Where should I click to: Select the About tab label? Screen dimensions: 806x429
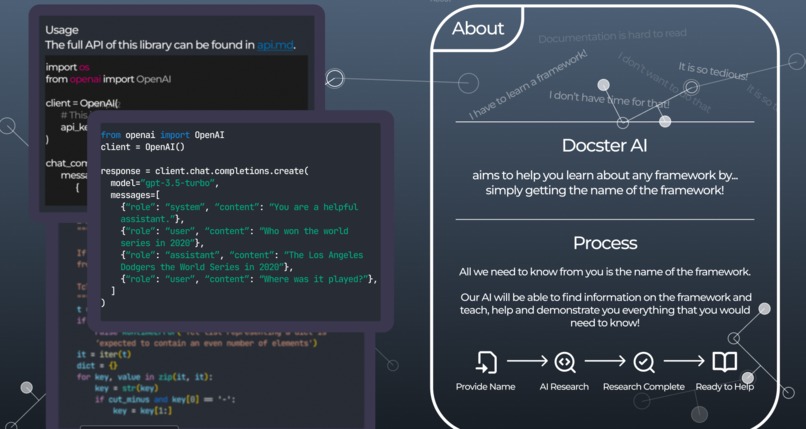pos(478,28)
